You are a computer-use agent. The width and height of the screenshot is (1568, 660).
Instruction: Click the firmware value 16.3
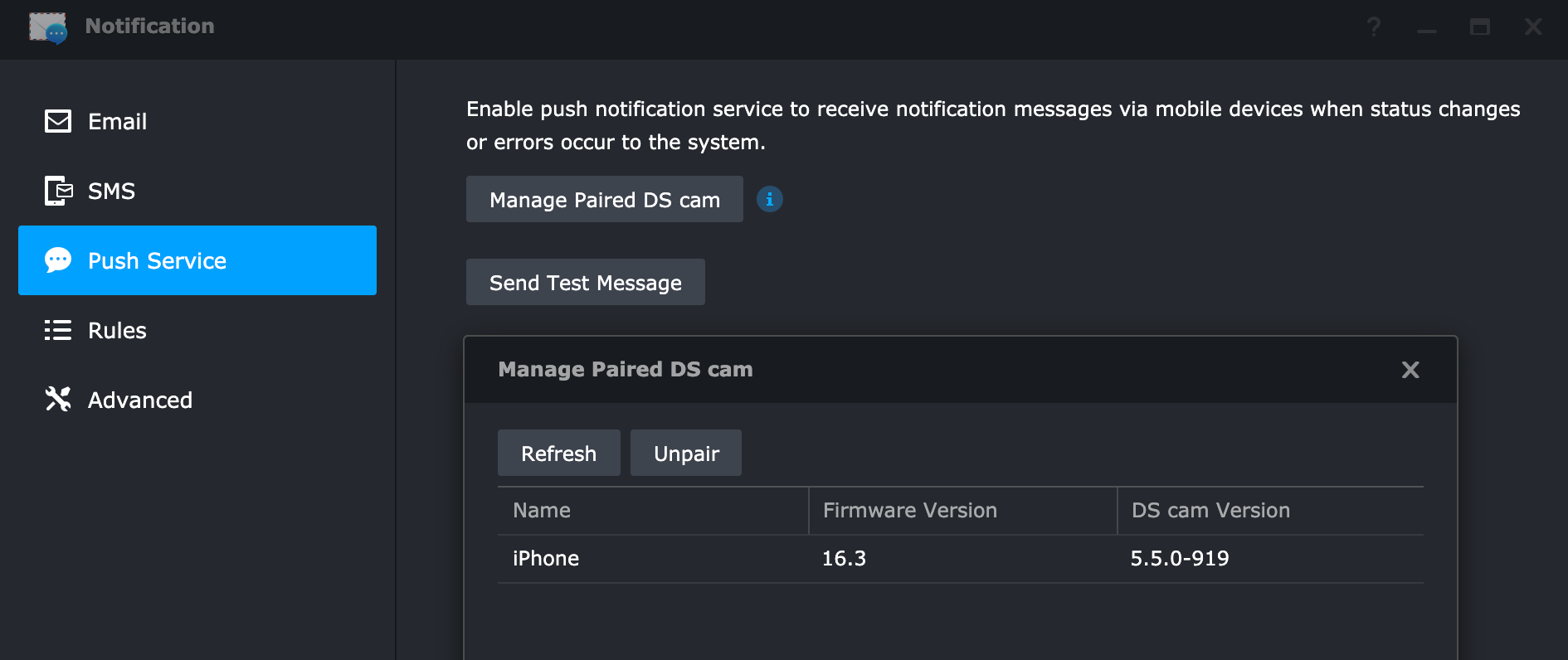coord(844,559)
